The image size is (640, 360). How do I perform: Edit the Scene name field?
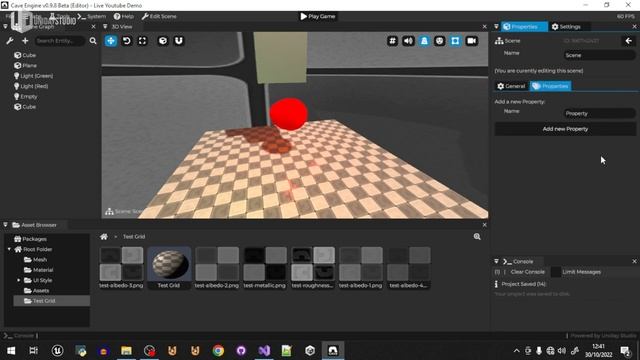click(x=599, y=55)
